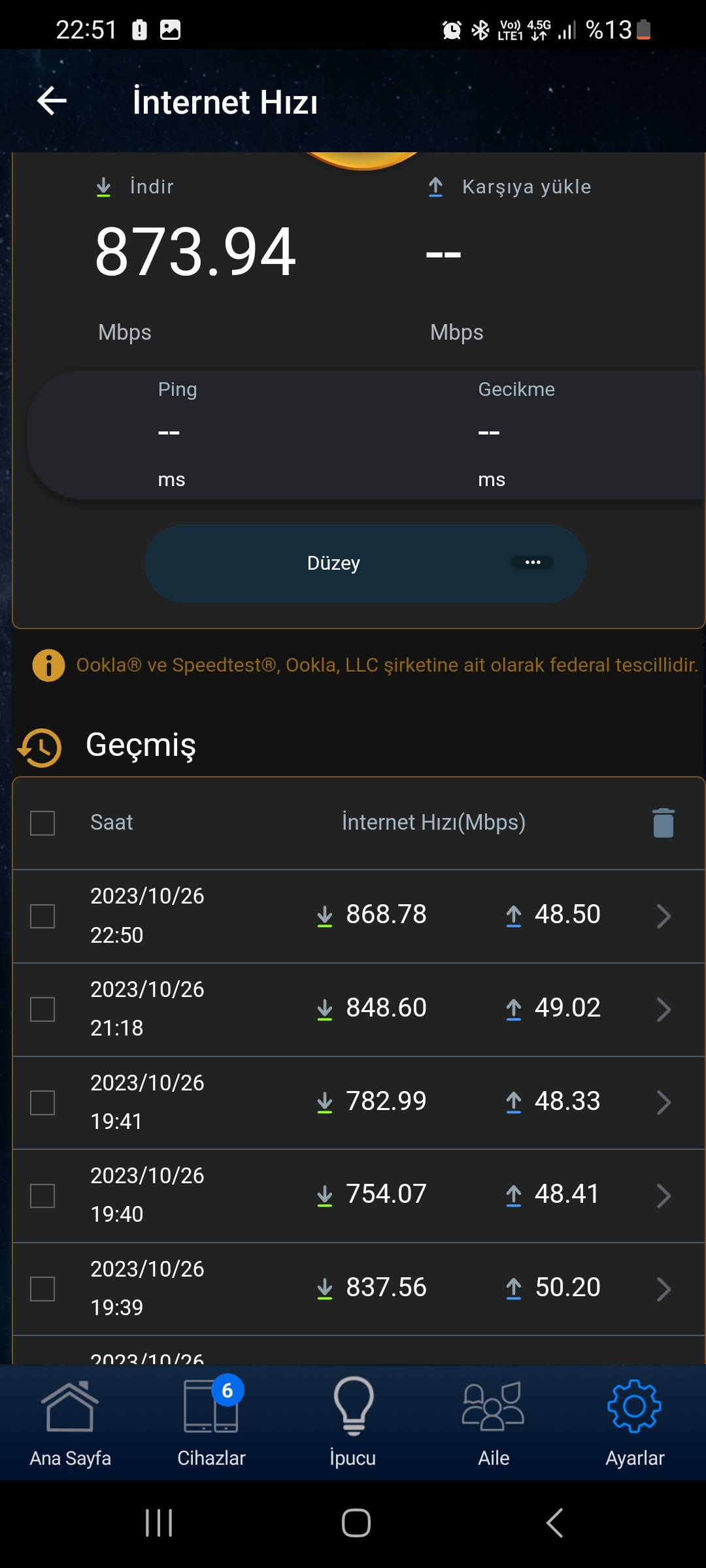Expand 837.56 result details chevron

(664, 1289)
